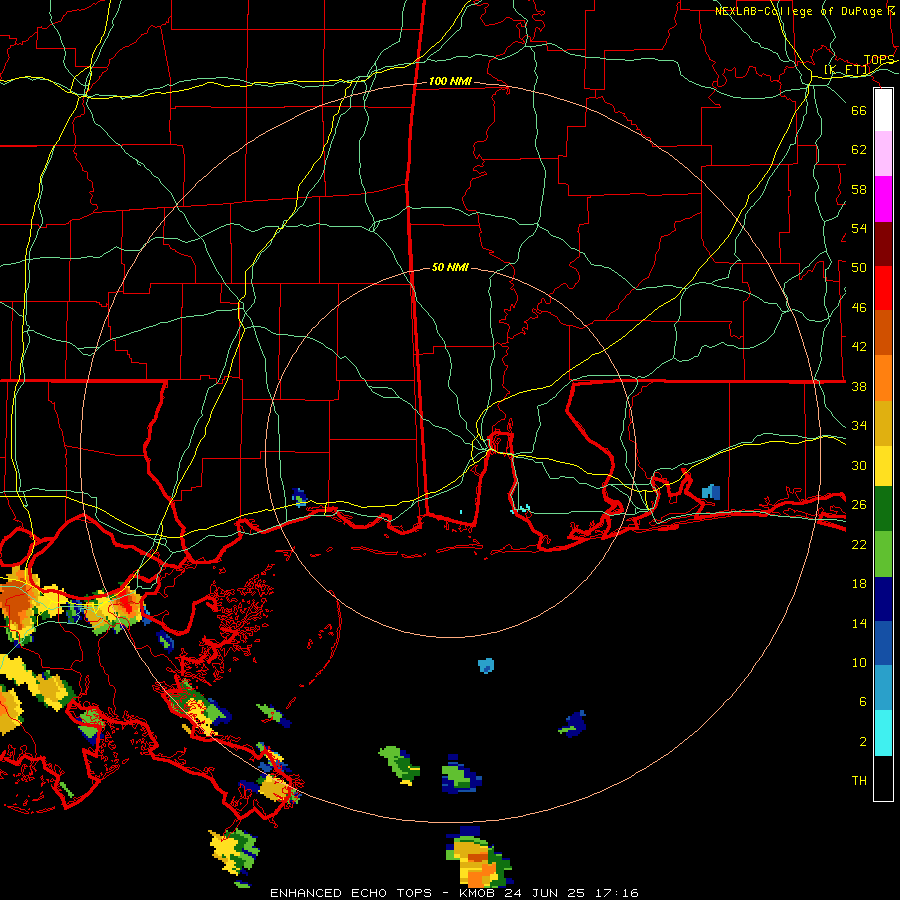Viewport: 900px width, 900px height.
Task: Click the legend value '6'
Action: coord(863,701)
